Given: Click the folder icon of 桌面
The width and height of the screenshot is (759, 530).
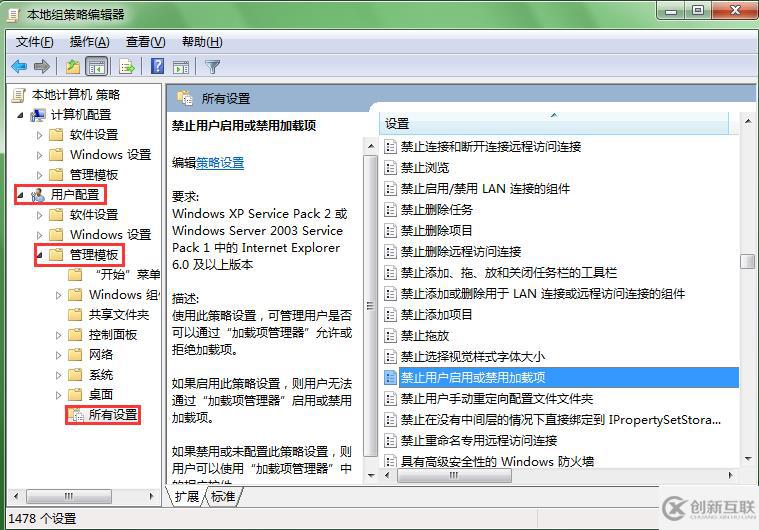Looking at the screenshot, I should click(x=75, y=394).
